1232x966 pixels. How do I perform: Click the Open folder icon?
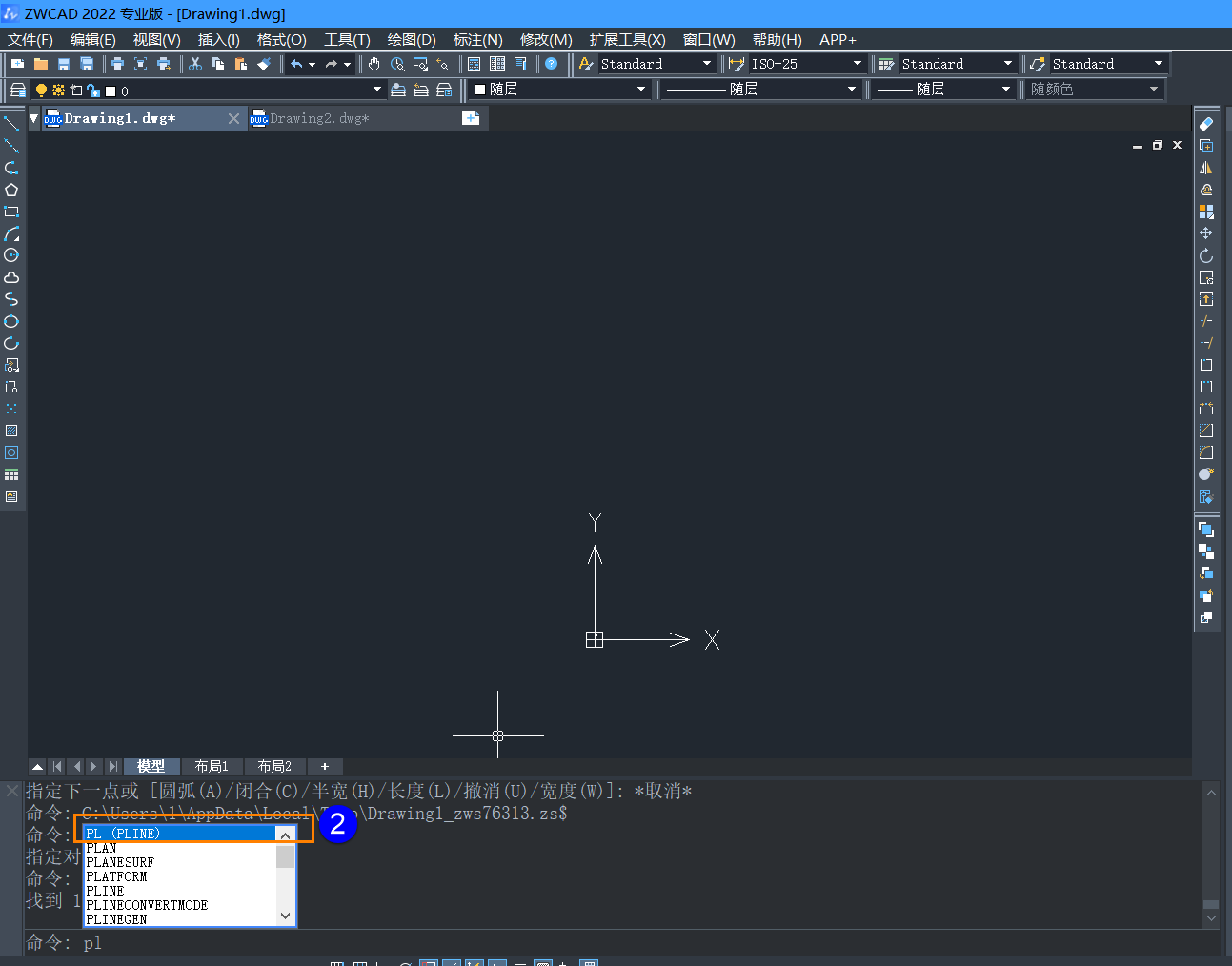click(x=41, y=64)
